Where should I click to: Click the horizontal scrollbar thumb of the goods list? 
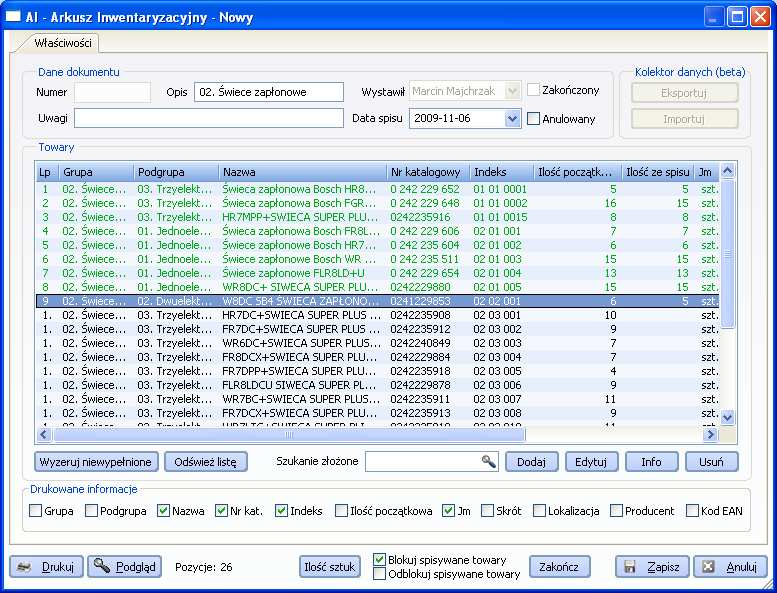coord(288,434)
